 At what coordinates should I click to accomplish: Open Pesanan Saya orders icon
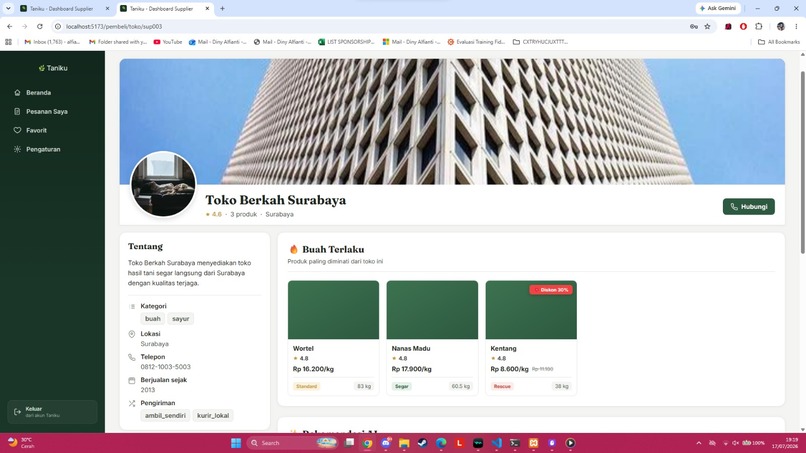(17, 112)
